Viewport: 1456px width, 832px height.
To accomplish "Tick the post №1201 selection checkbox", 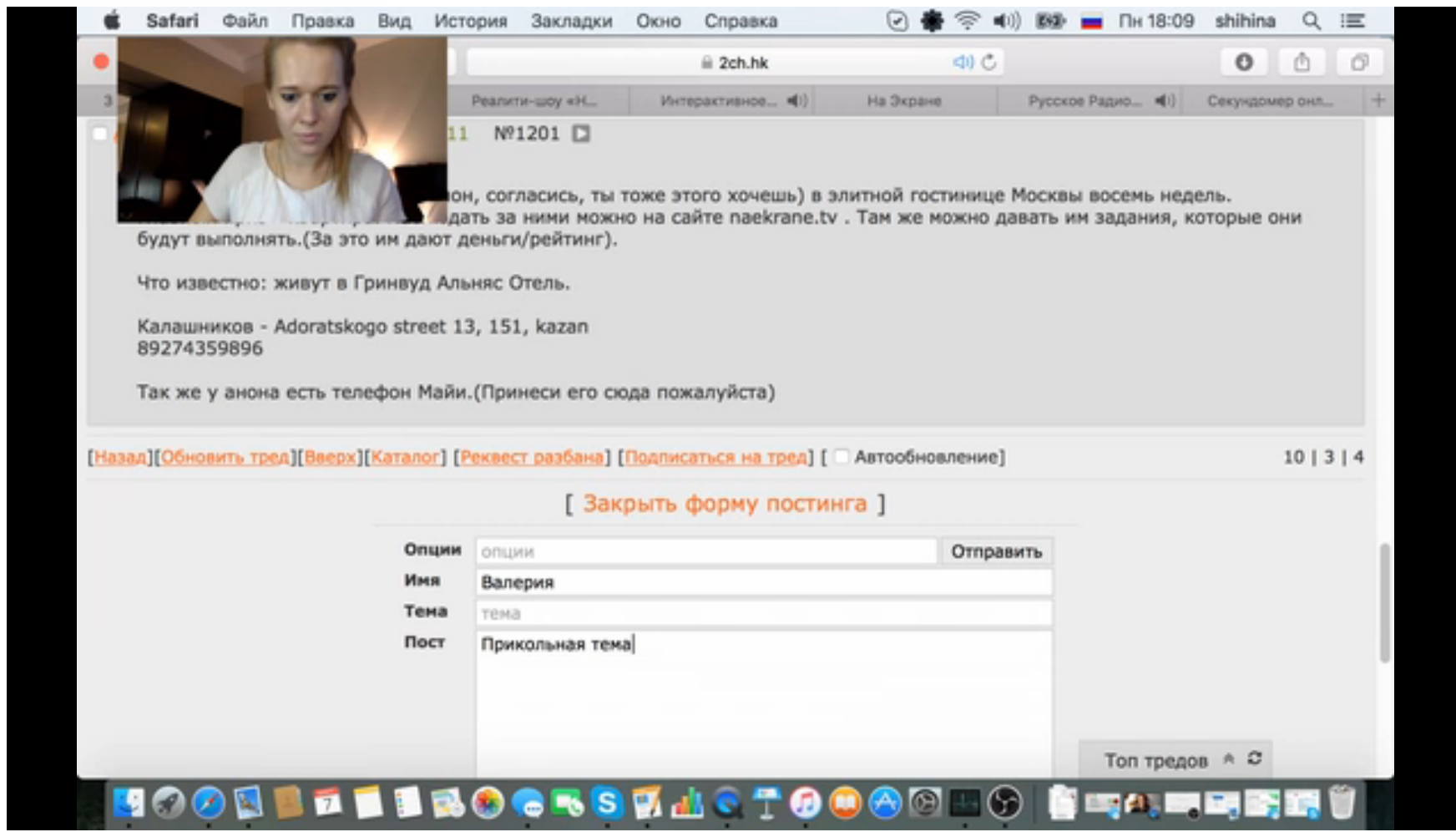I will click(x=99, y=134).
